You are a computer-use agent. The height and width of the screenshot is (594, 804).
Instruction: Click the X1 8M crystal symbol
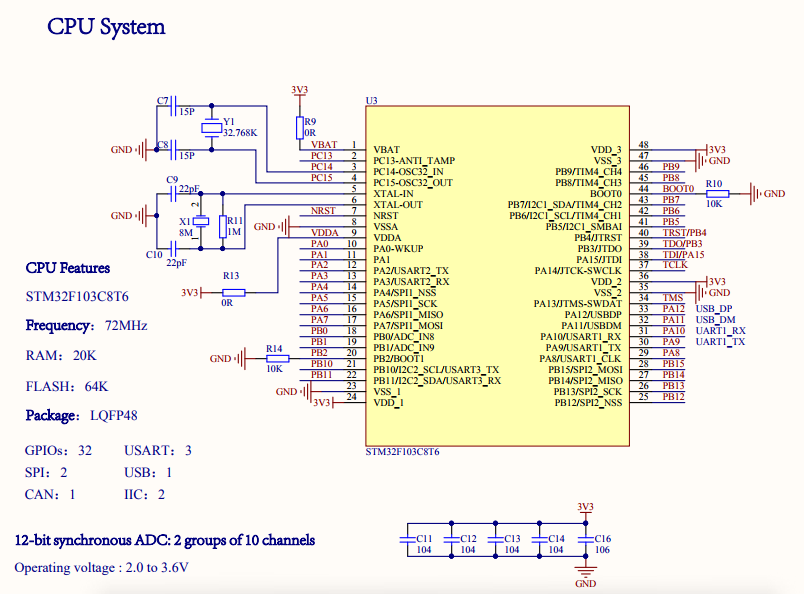coord(200,222)
